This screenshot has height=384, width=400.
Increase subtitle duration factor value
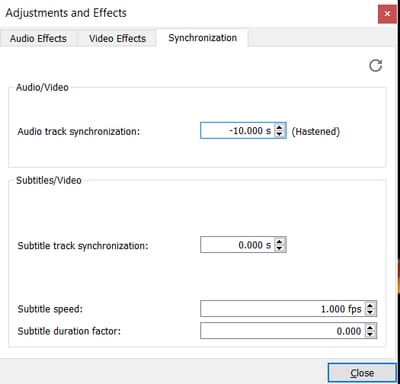coord(370,327)
